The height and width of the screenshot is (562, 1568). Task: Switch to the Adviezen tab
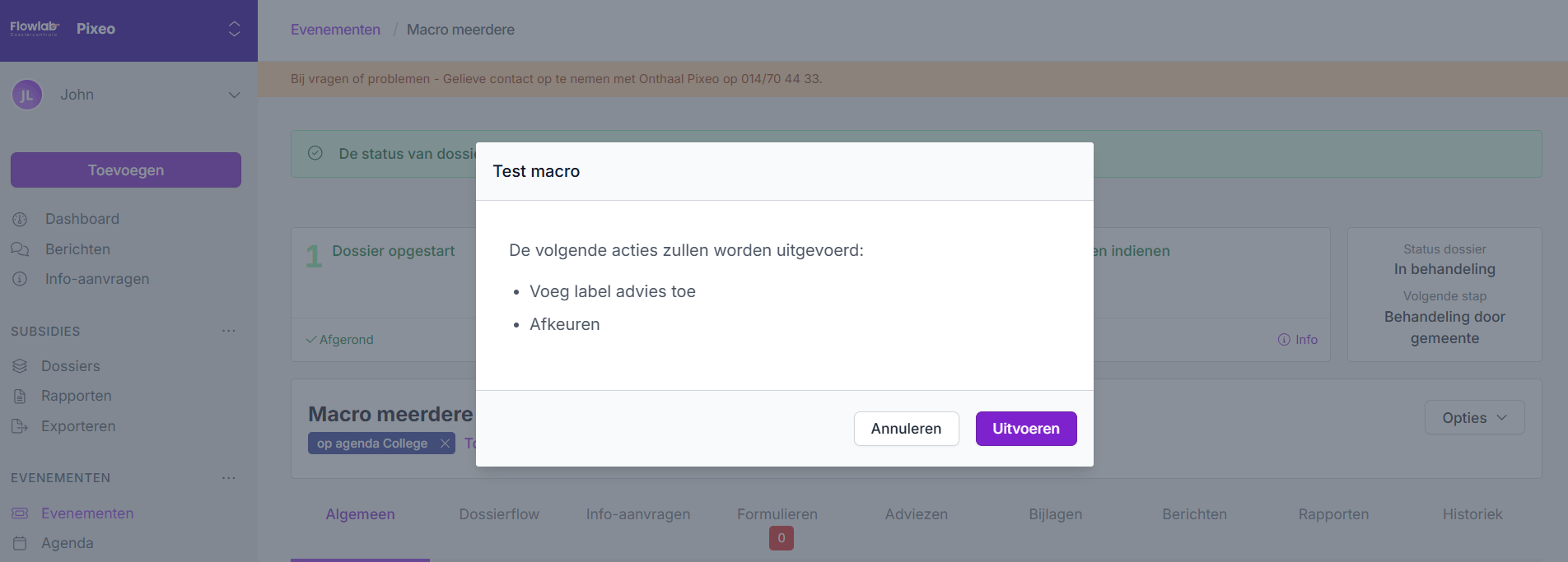click(x=916, y=514)
